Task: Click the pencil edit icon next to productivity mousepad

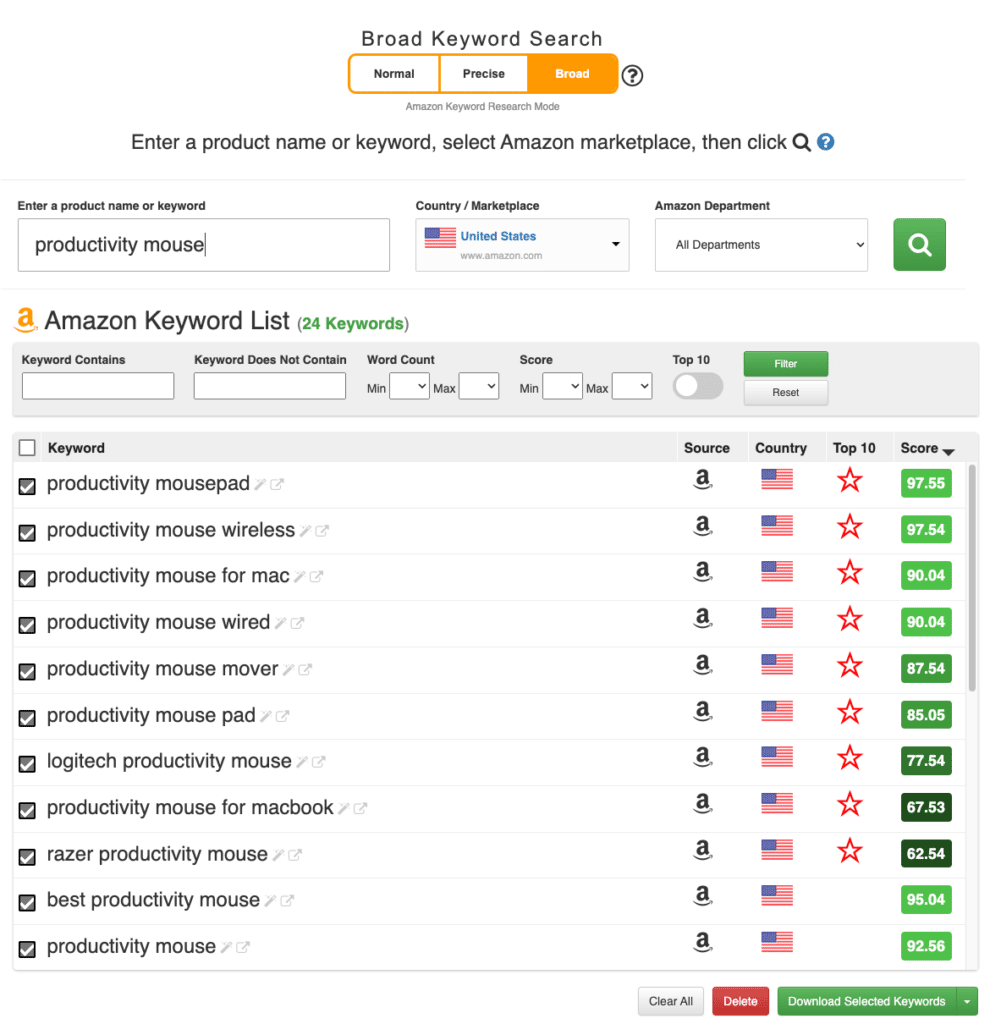Action: [x=260, y=484]
